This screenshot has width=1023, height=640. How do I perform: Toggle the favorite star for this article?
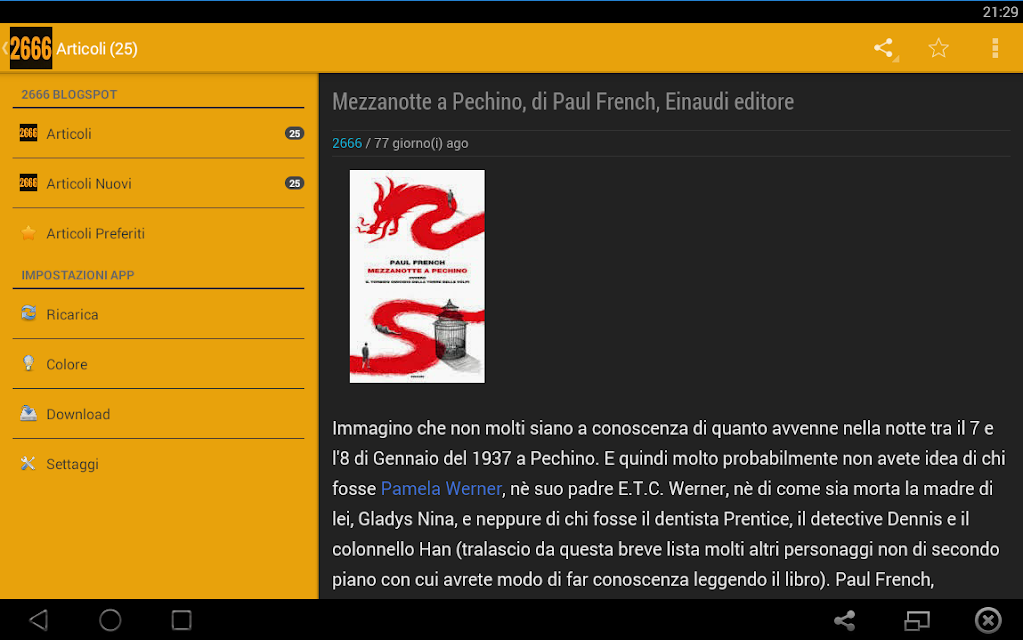tap(938, 48)
